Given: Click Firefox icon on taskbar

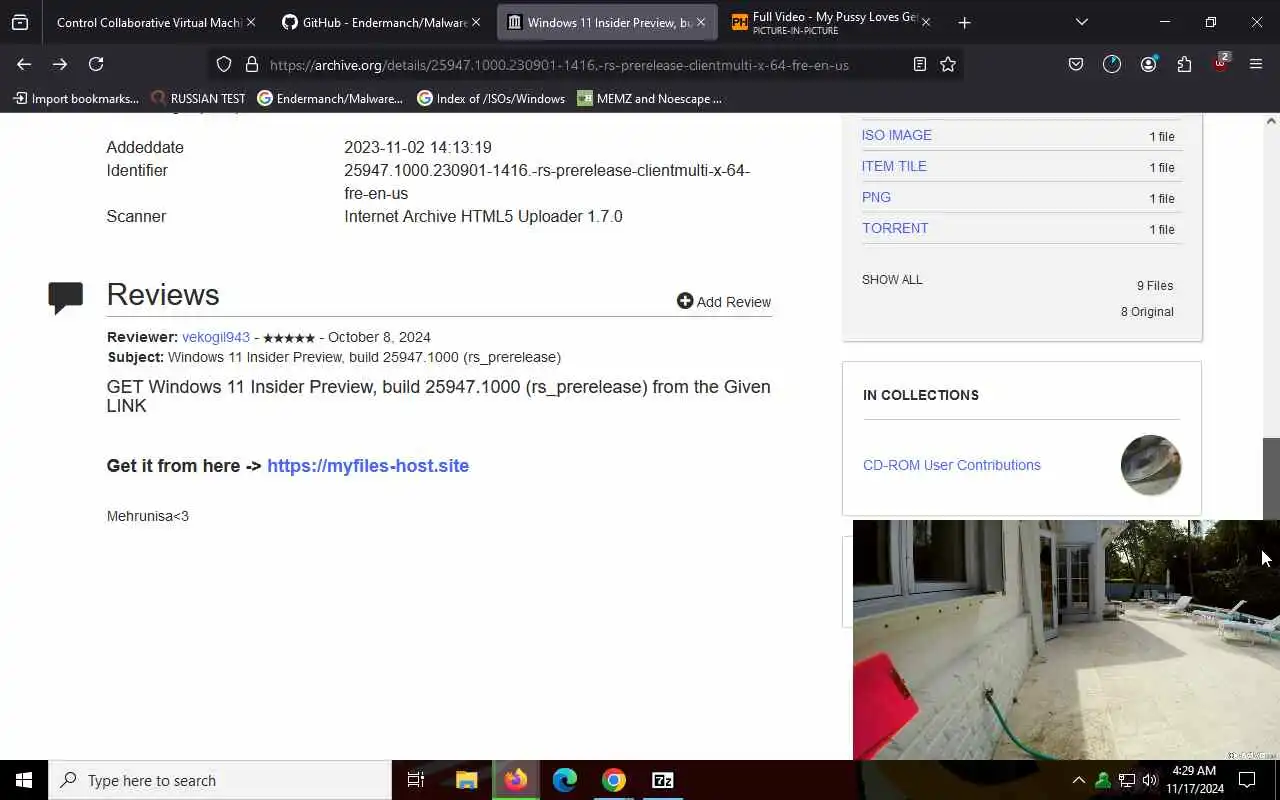Looking at the screenshot, I should point(516,780).
